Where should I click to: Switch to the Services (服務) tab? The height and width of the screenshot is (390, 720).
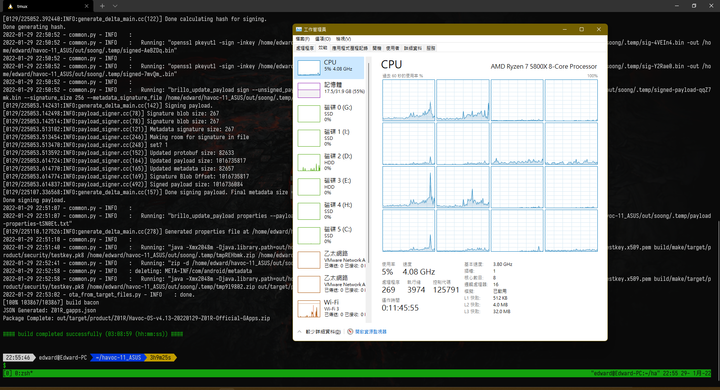(x=431, y=48)
